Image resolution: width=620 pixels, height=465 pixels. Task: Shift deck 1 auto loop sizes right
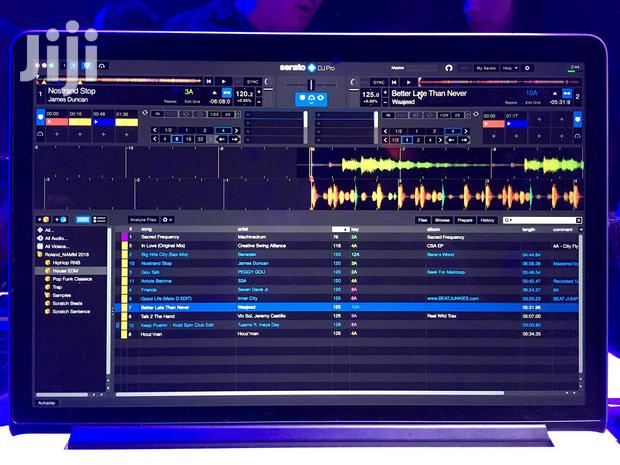click(236, 130)
